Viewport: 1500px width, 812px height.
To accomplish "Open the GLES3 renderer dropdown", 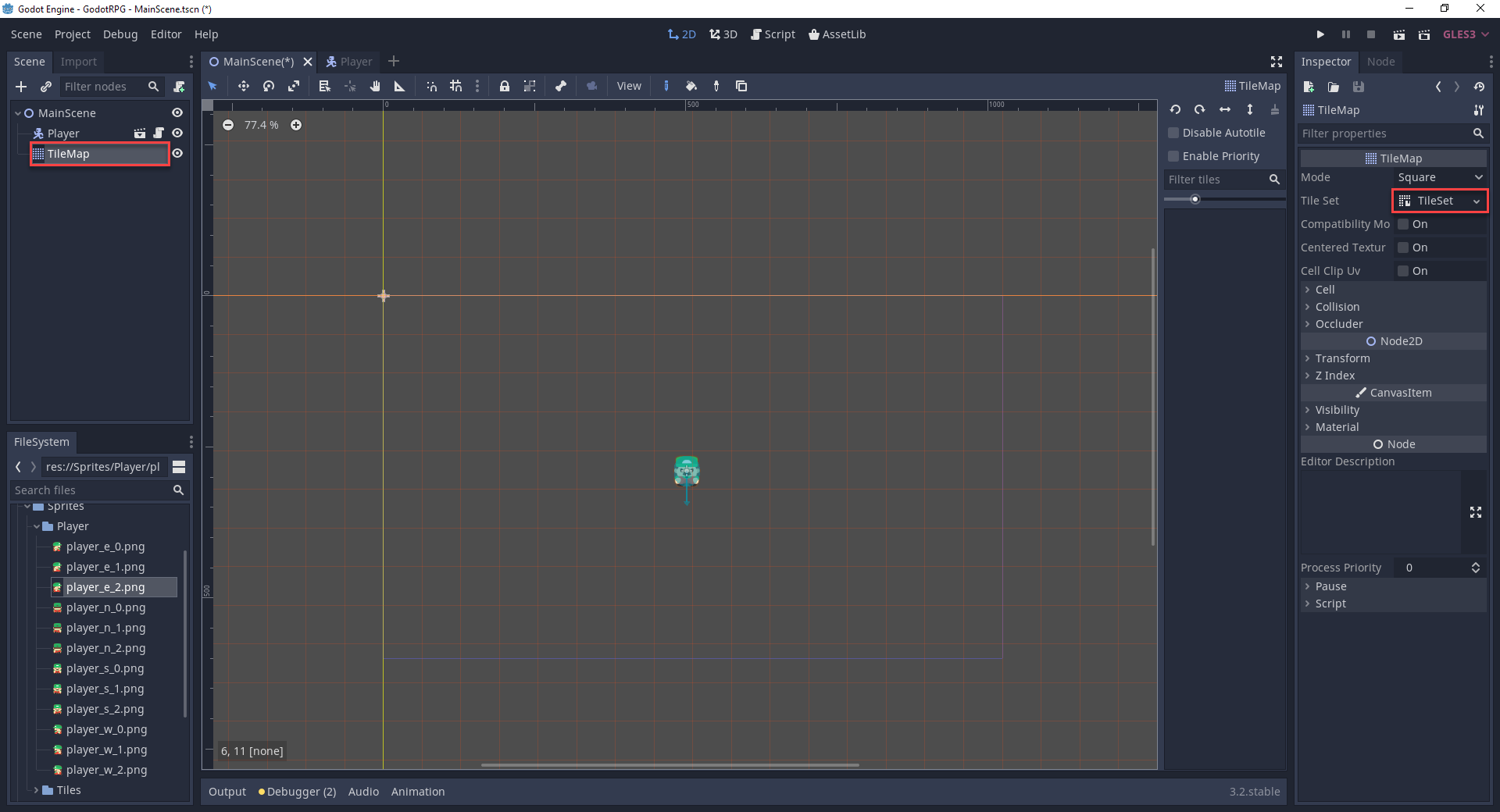I will pos(1465,34).
